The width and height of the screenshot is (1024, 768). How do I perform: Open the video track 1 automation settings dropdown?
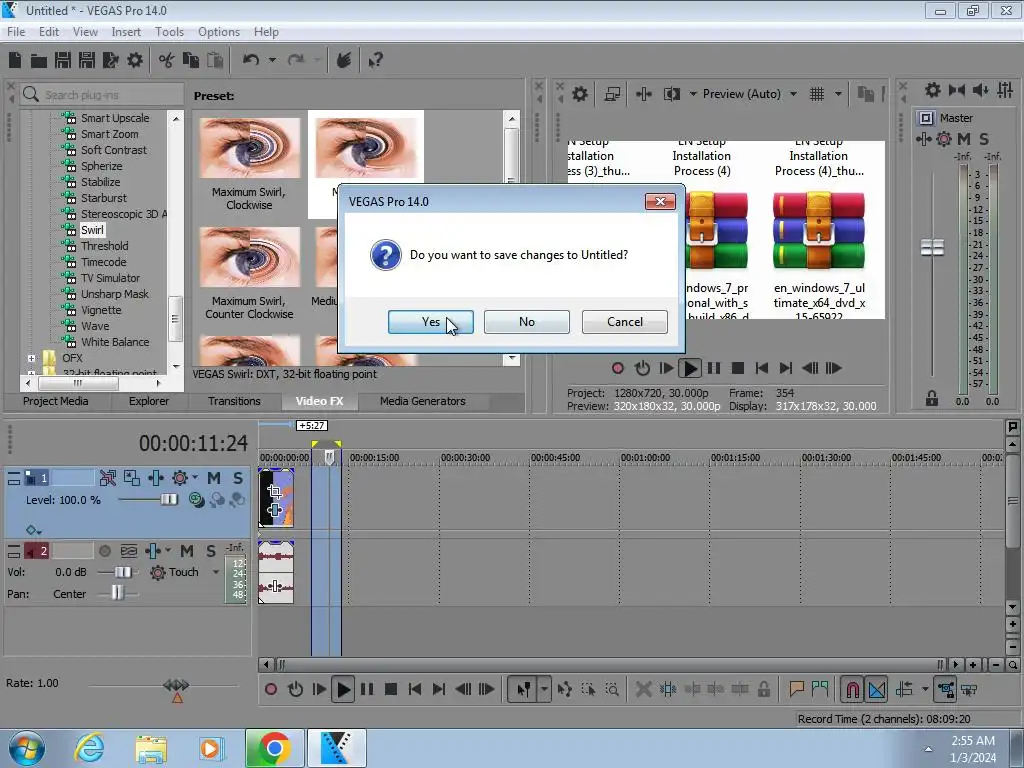(195, 478)
